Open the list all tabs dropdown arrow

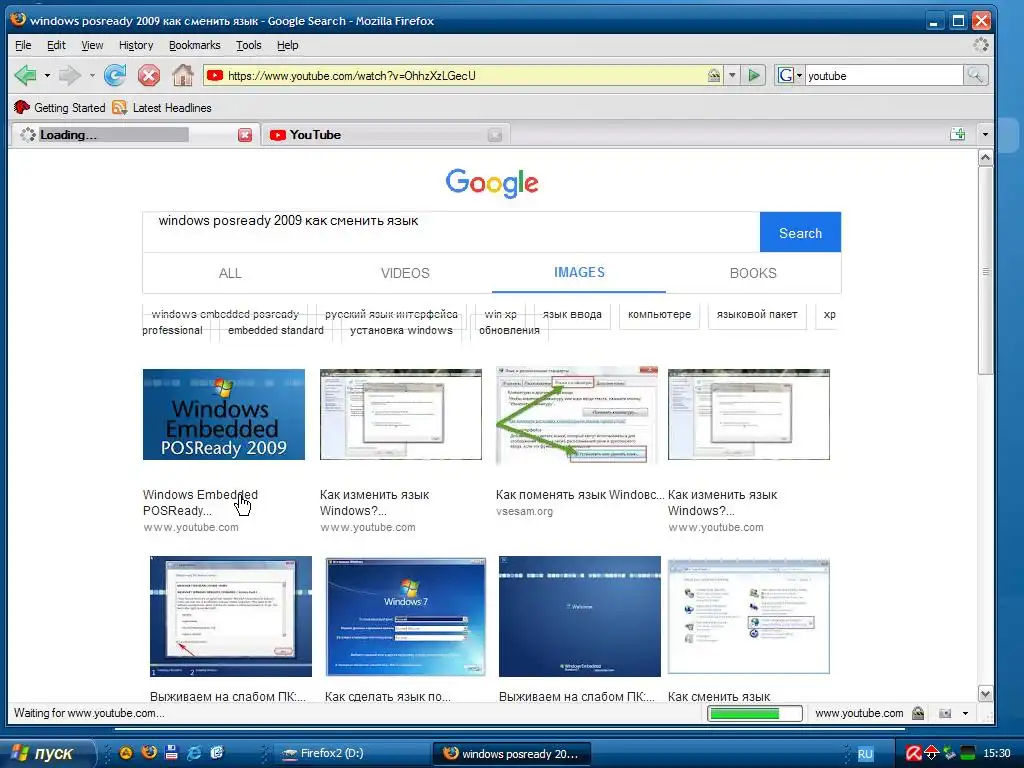click(985, 135)
